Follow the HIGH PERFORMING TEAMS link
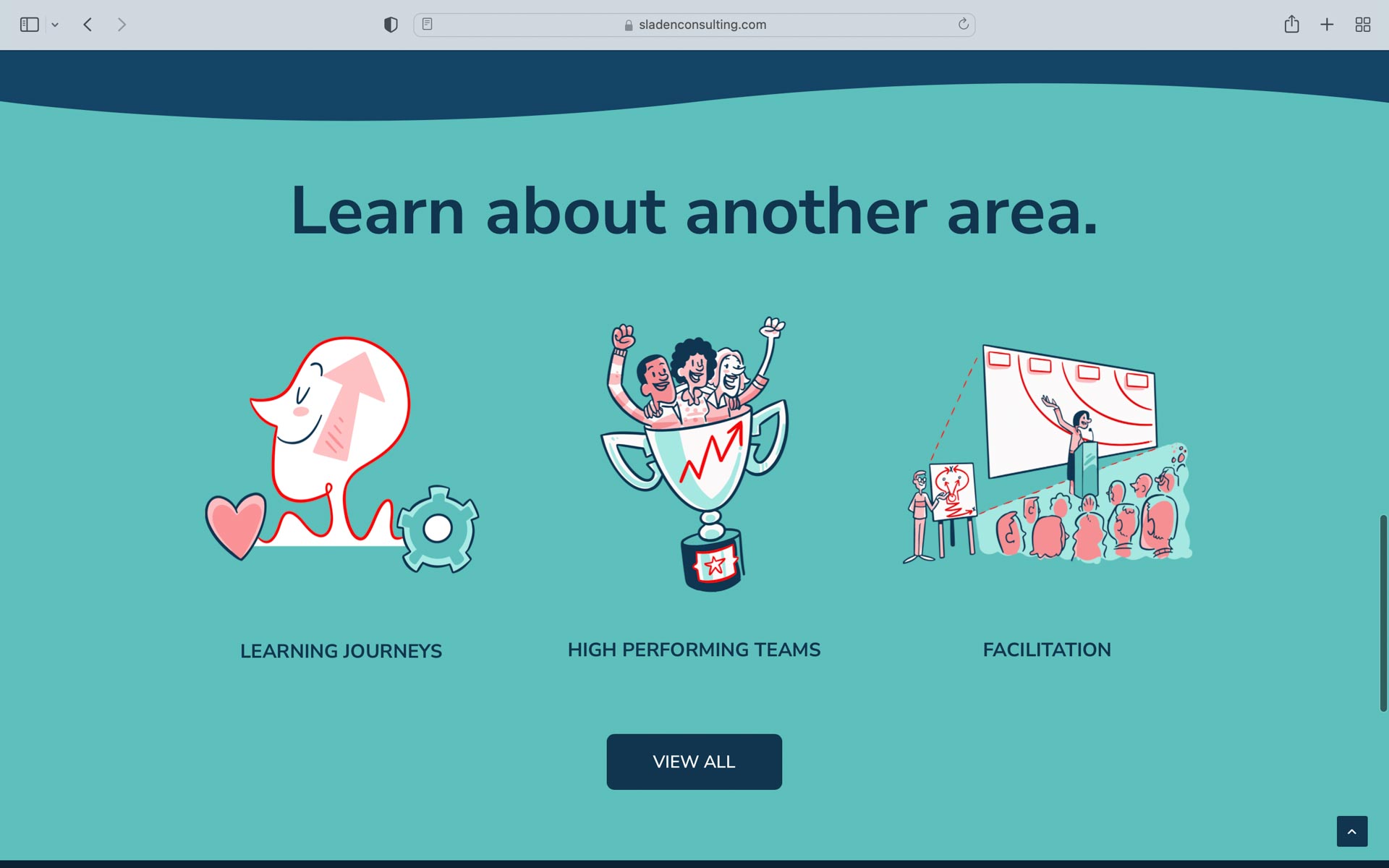 point(694,650)
